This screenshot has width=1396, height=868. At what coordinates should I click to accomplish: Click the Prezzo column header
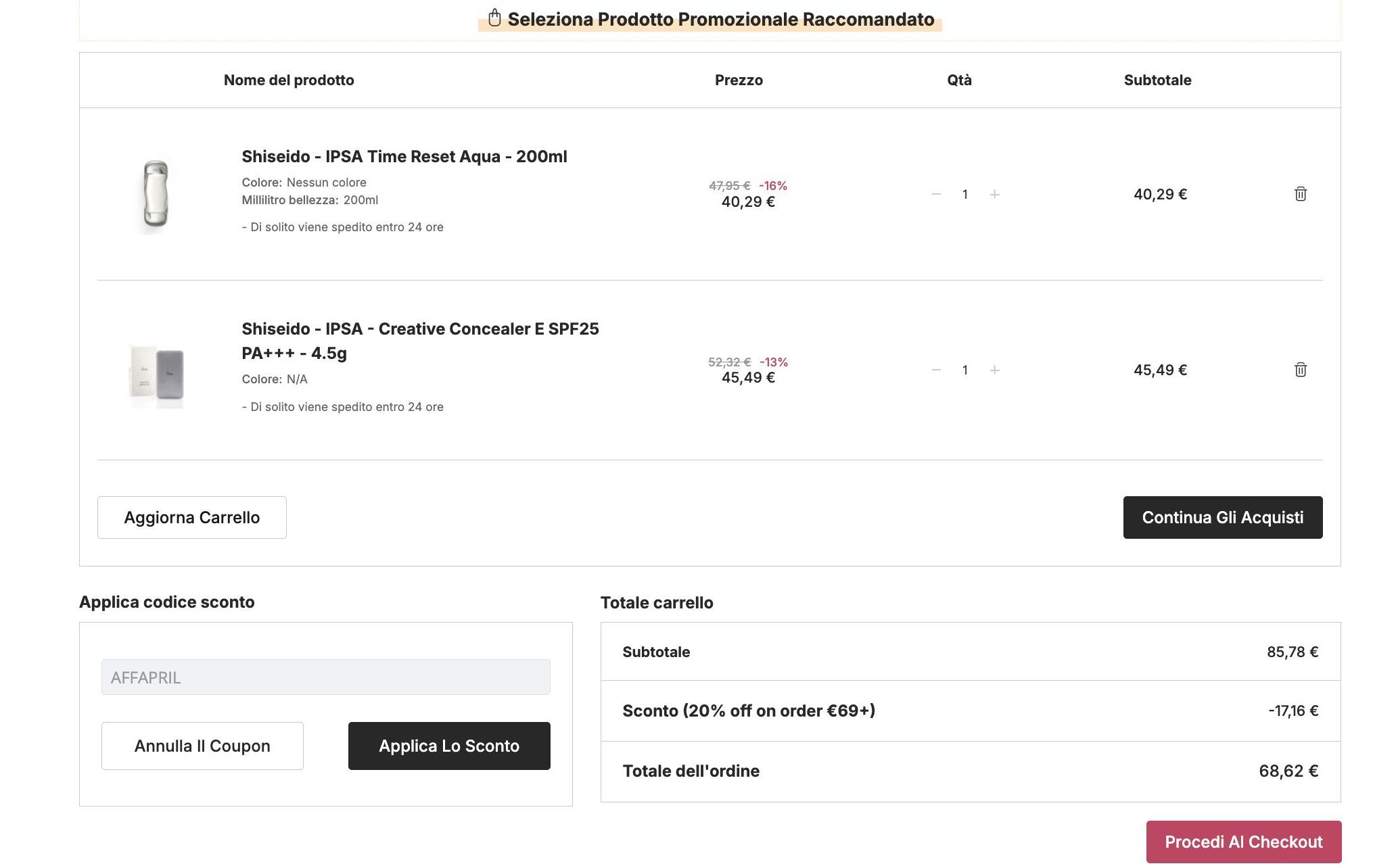pyautogui.click(x=739, y=80)
